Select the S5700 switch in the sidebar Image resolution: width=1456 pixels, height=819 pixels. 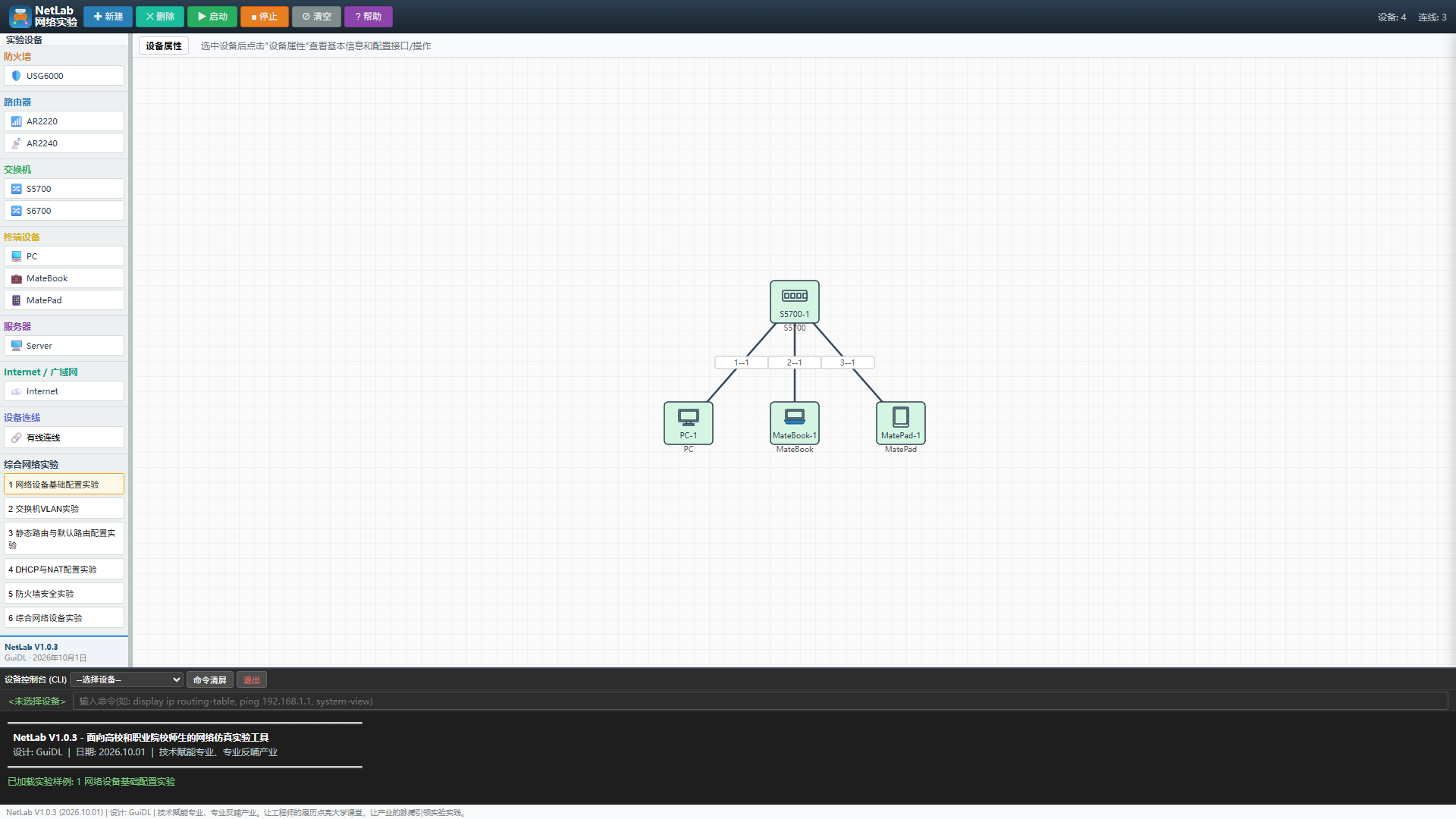point(64,189)
